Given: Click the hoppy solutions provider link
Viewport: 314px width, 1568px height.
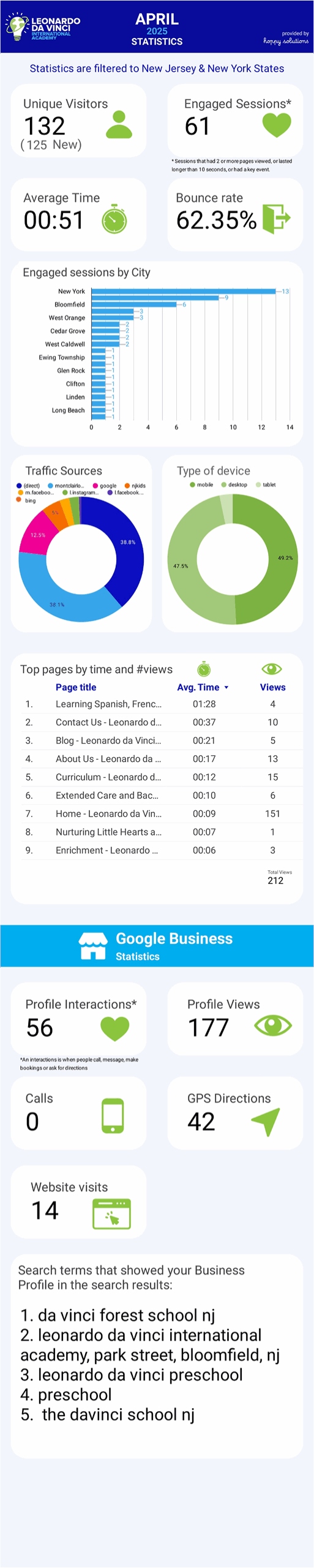Looking at the screenshot, I should pyautogui.click(x=286, y=41).
